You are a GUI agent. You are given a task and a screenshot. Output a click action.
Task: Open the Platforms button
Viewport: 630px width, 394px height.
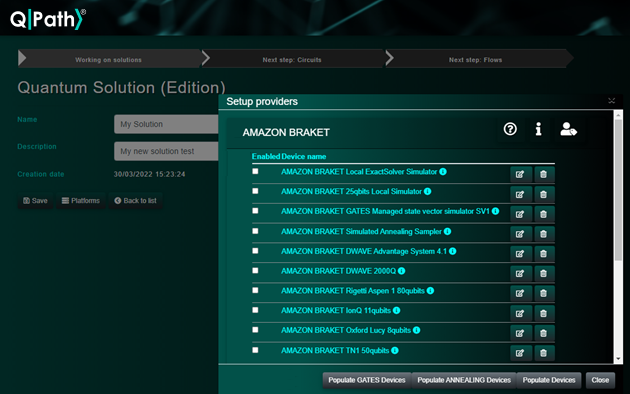(x=80, y=200)
